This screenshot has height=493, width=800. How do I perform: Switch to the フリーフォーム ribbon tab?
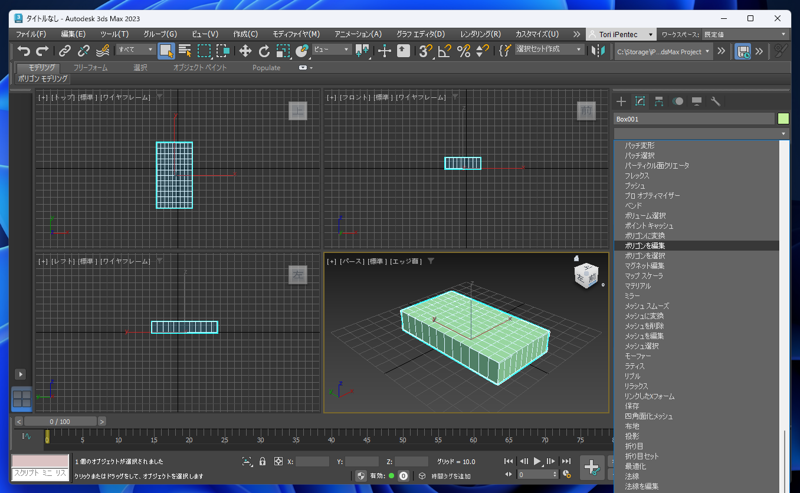(90, 67)
